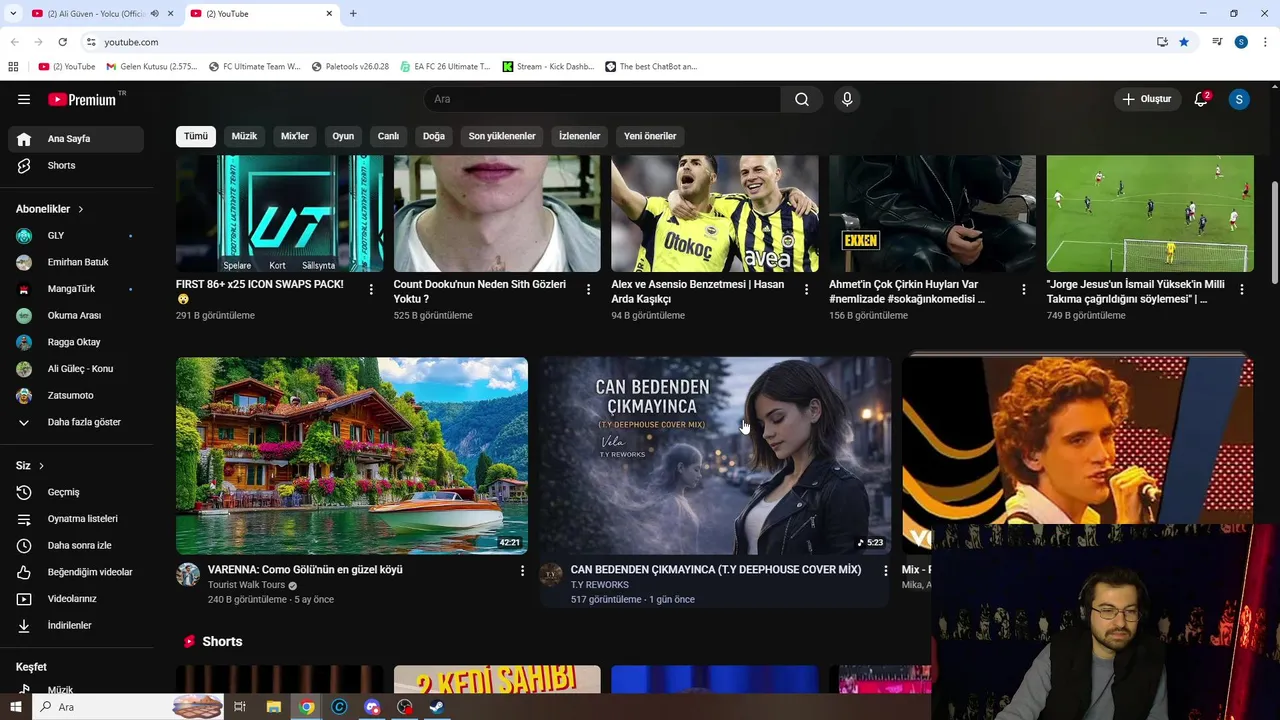Open Zatsumoto channel
Image resolution: width=1280 pixels, height=720 pixels.
(x=76, y=395)
